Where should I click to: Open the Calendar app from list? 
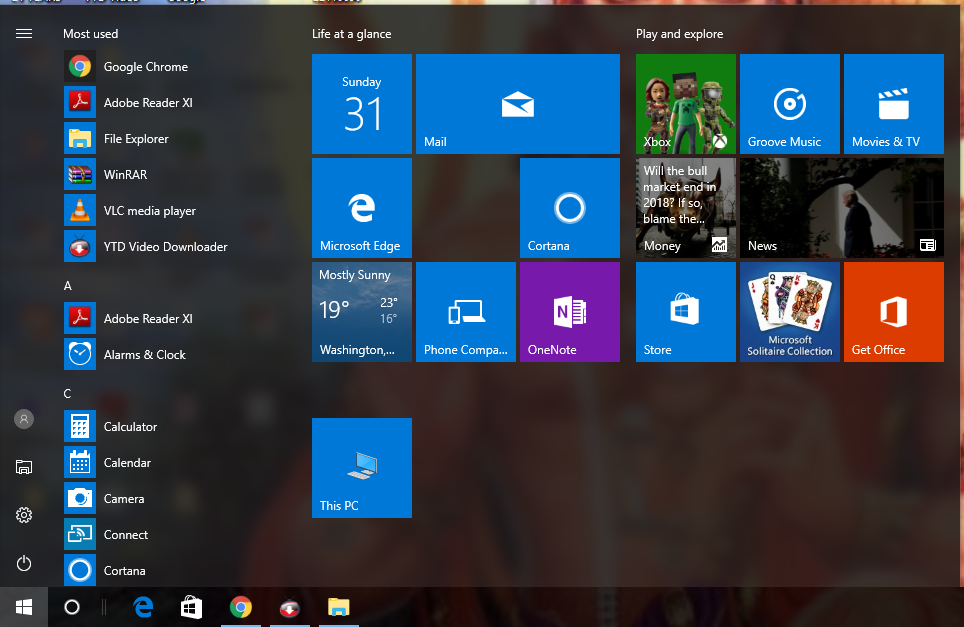pos(148,462)
